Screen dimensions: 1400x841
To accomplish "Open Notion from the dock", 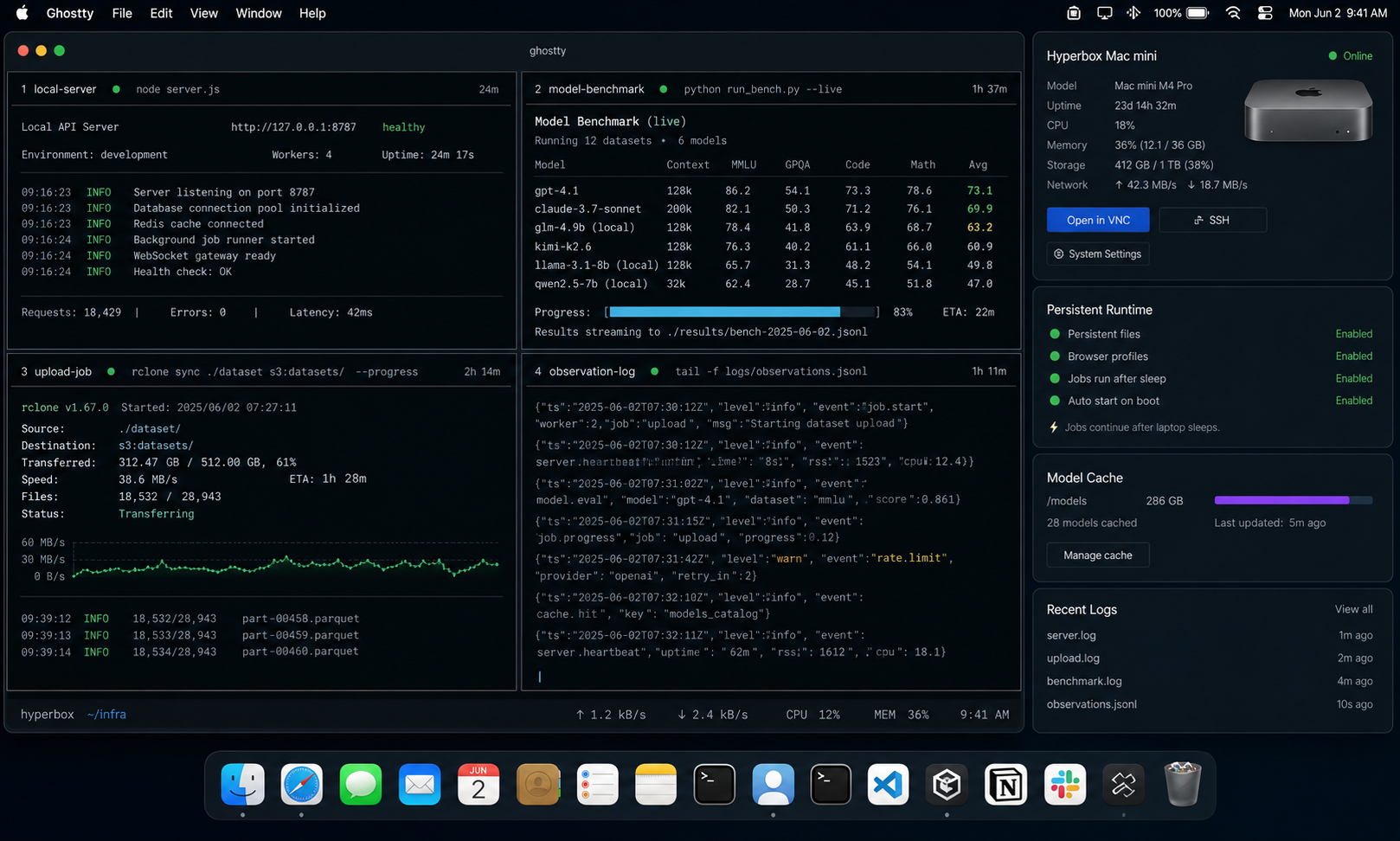I will [x=1006, y=784].
